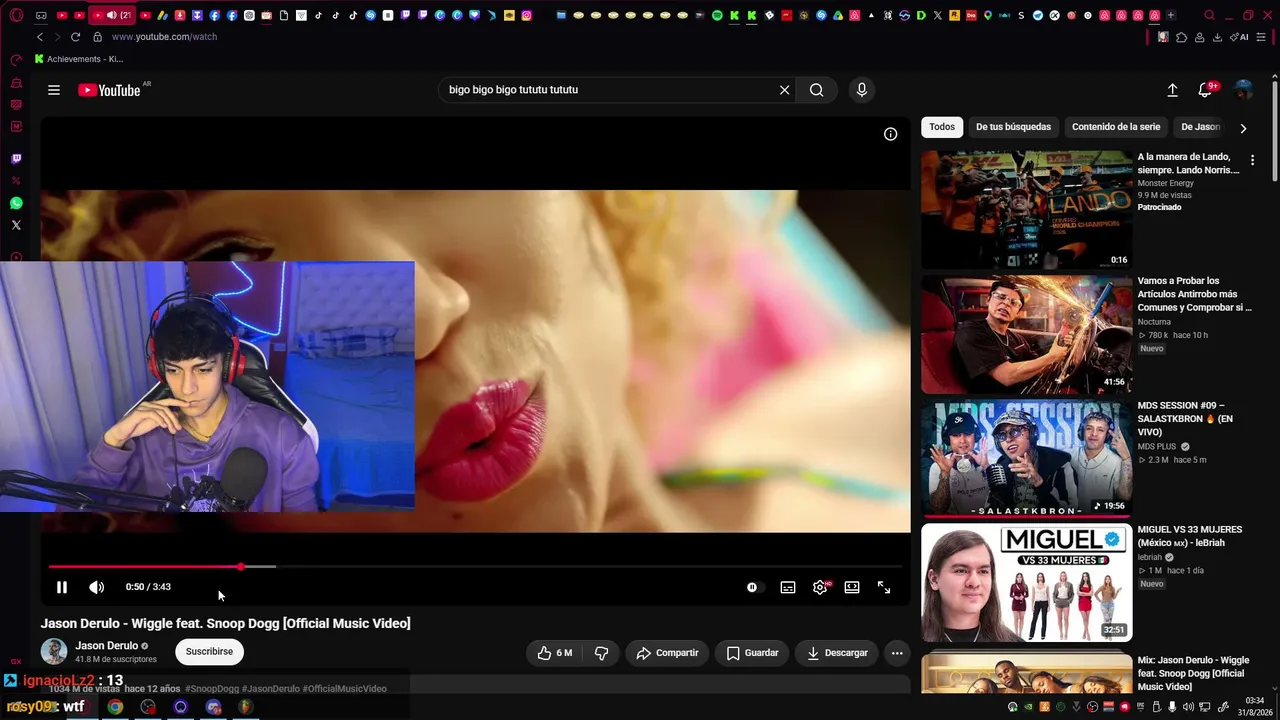Screen dimensions: 1280x720
Task: Switch to theater mode
Action: [x=852, y=587]
